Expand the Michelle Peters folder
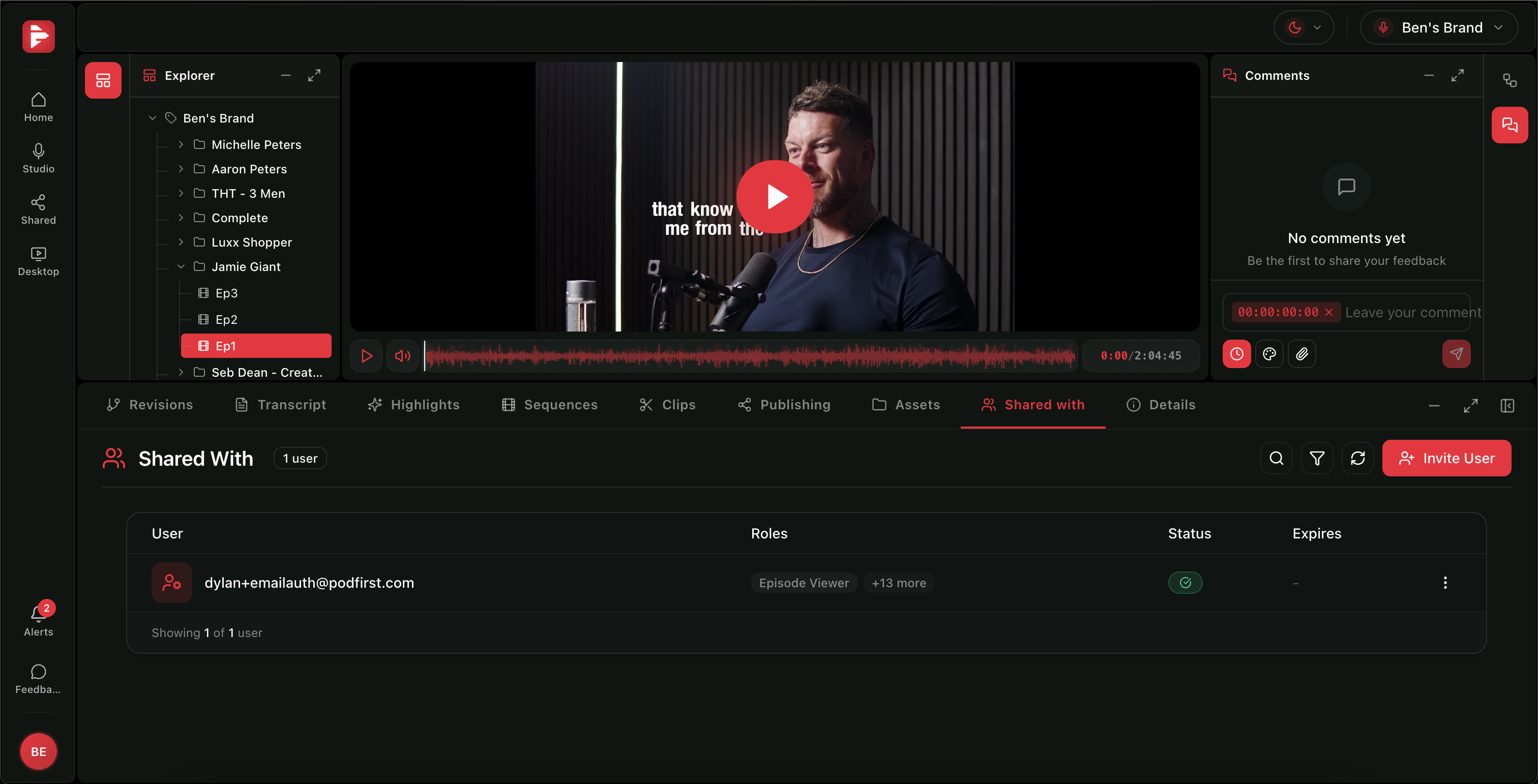This screenshot has width=1538, height=784. pos(181,144)
